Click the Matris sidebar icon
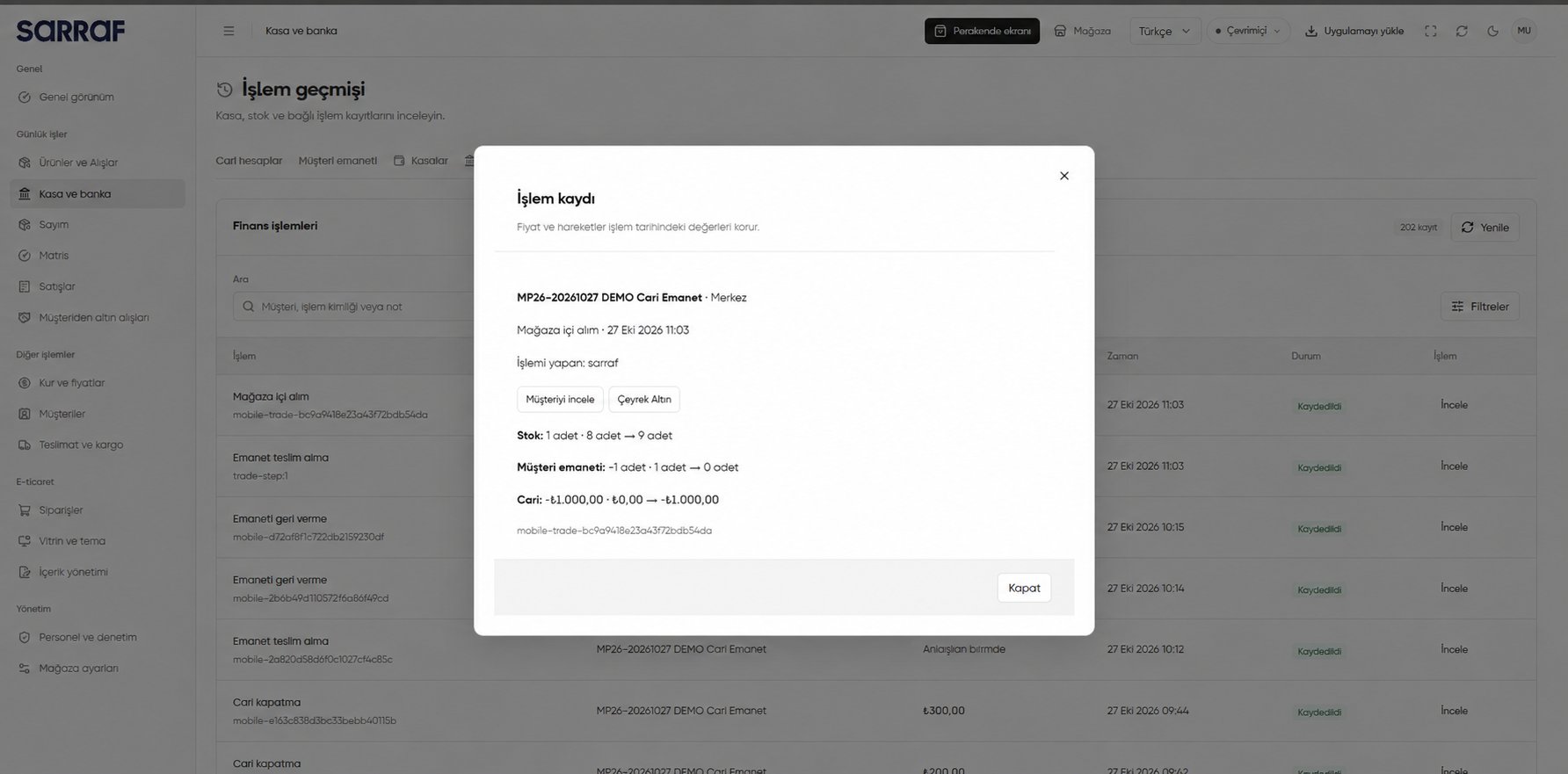The width and height of the screenshot is (1568, 774). tap(25, 256)
